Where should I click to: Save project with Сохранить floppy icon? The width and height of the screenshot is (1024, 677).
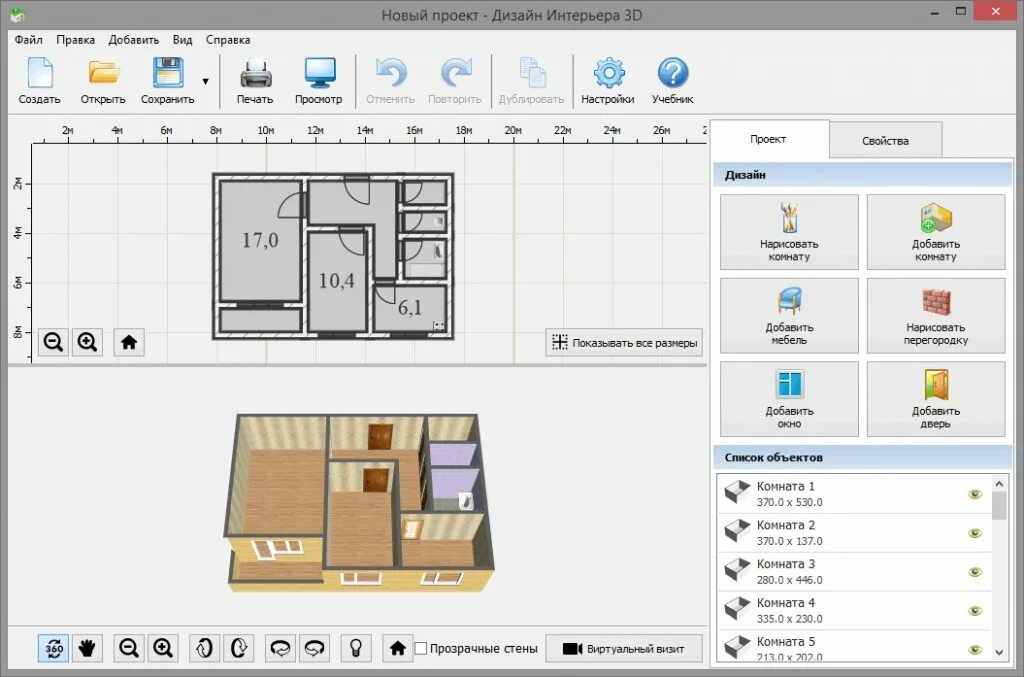tap(168, 80)
